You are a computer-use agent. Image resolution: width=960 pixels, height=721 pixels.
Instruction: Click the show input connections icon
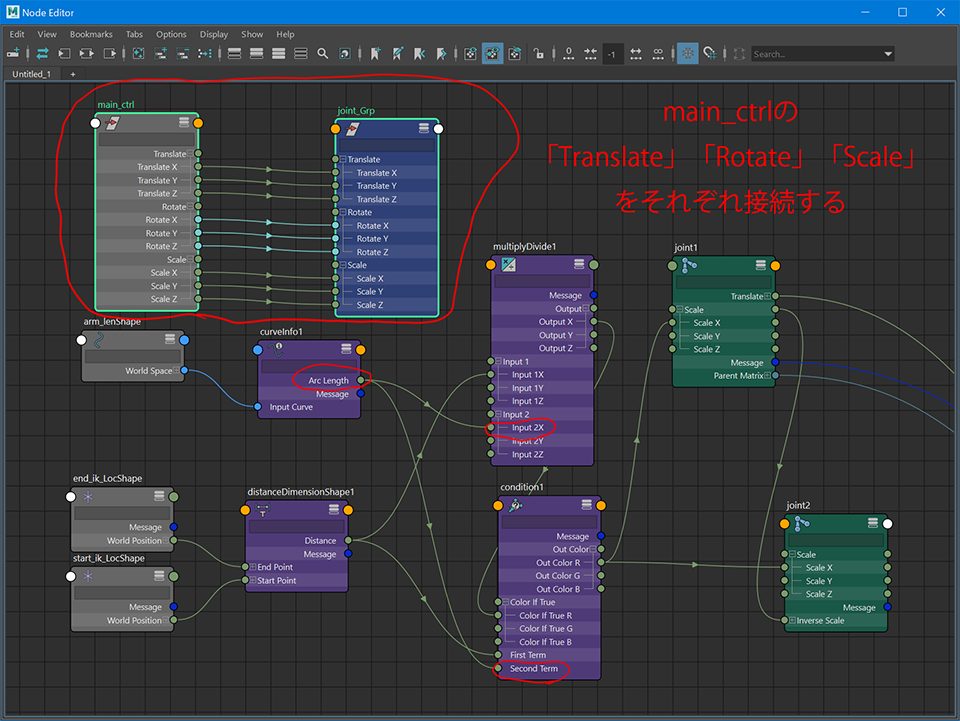point(65,54)
